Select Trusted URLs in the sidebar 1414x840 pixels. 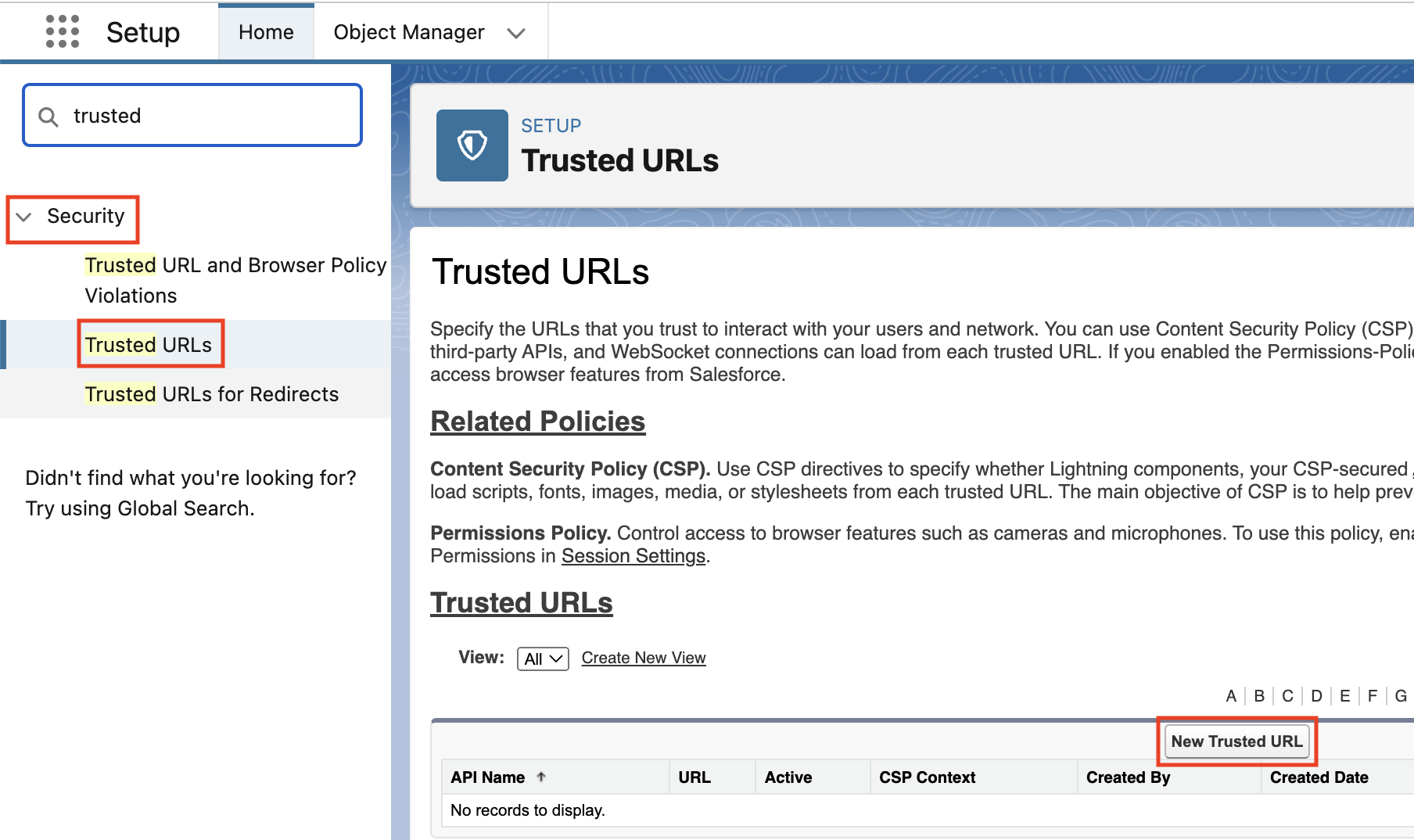tap(149, 345)
